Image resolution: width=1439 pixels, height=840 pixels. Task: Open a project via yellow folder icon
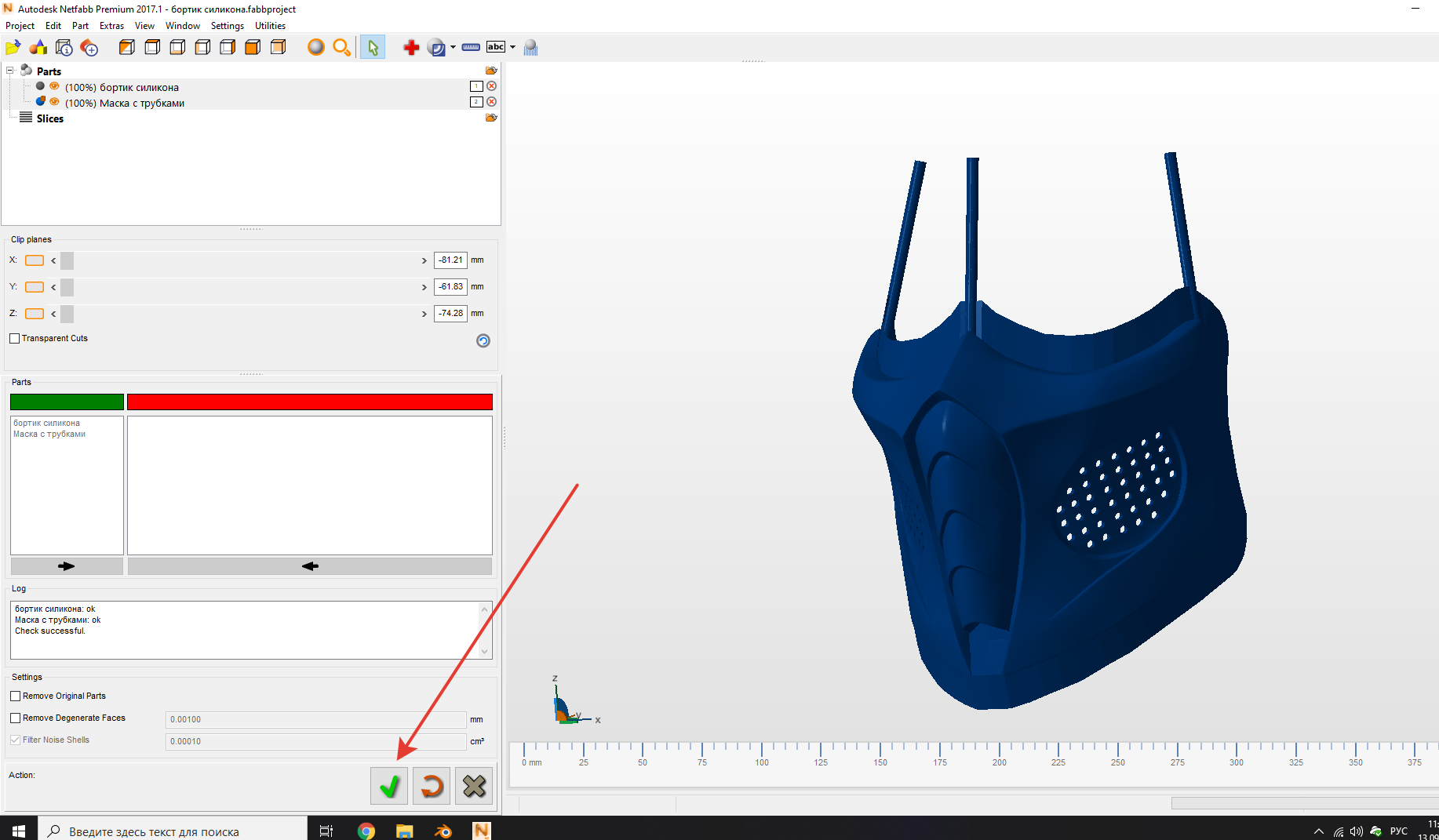click(x=13, y=48)
